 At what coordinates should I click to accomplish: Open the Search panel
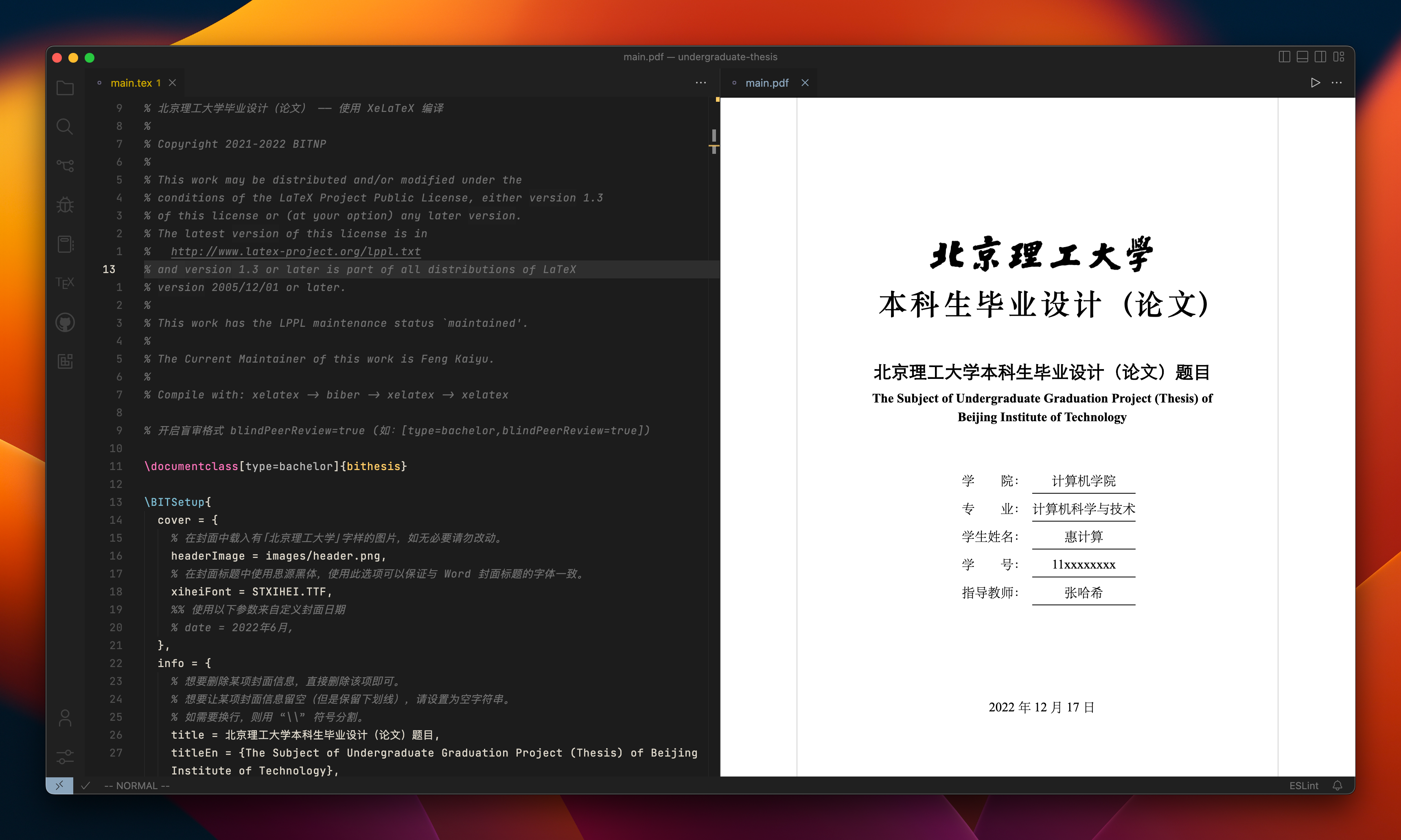[x=65, y=126]
